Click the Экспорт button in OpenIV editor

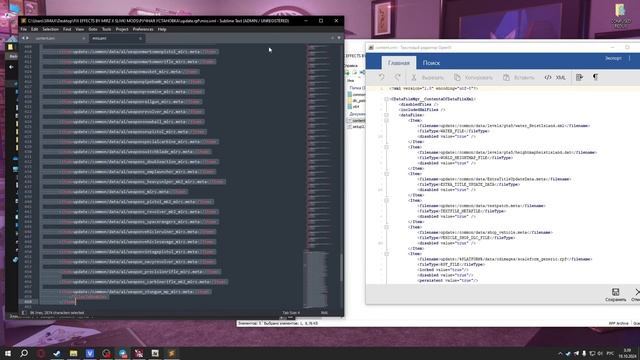pos(613,58)
